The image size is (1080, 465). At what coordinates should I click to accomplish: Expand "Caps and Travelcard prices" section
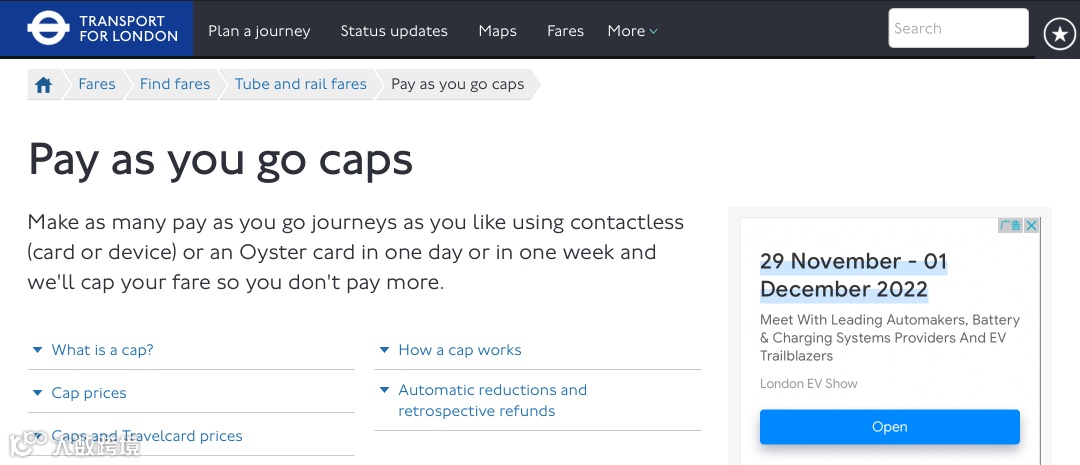[146, 436]
